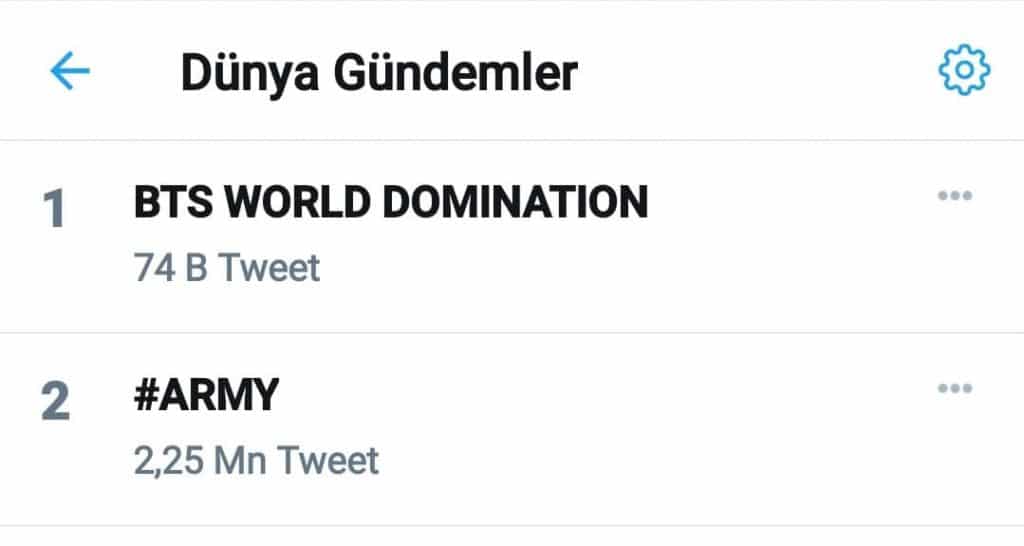Image resolution: width=1024 pixels, height=546 pixels.
Task: Open the #ARMY hashtag trend
Action: pyautogui.click(x=205, y=396)
